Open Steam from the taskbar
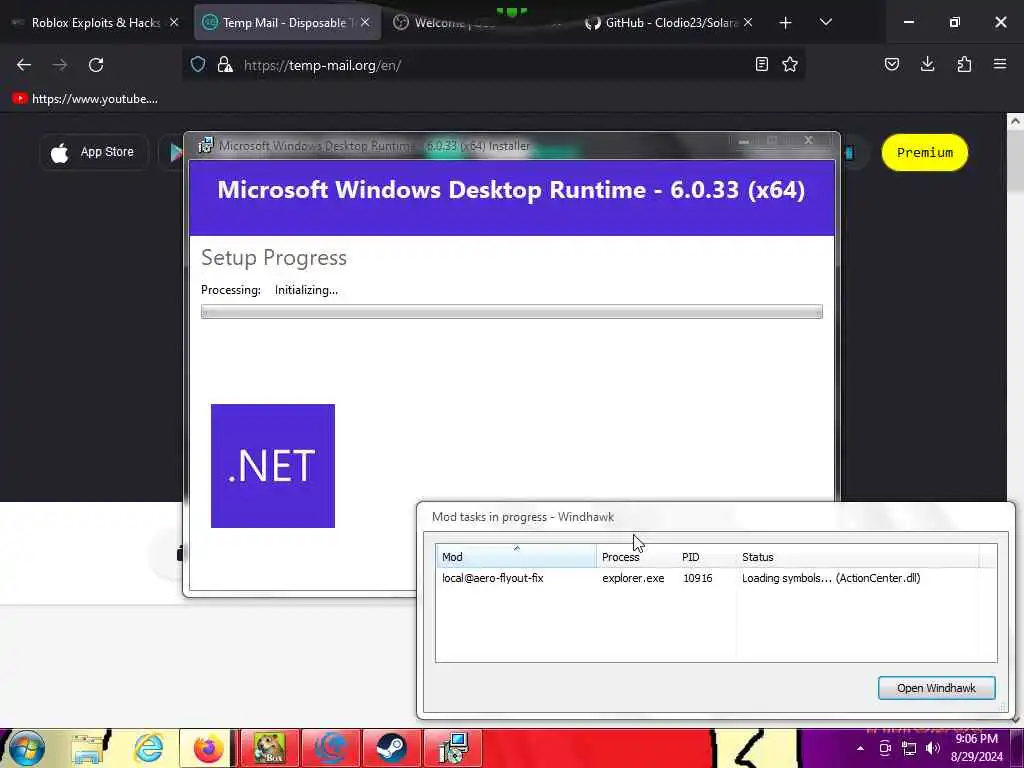The width and height of the screenshot is (1024, 768). pyautogui.click(x=391, y=748)
